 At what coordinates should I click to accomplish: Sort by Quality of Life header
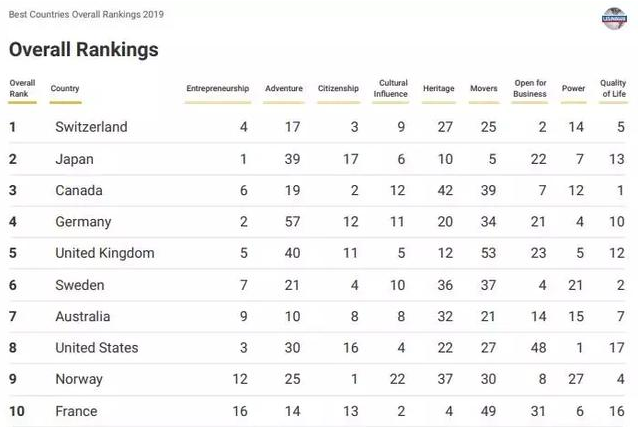point(612,89)
